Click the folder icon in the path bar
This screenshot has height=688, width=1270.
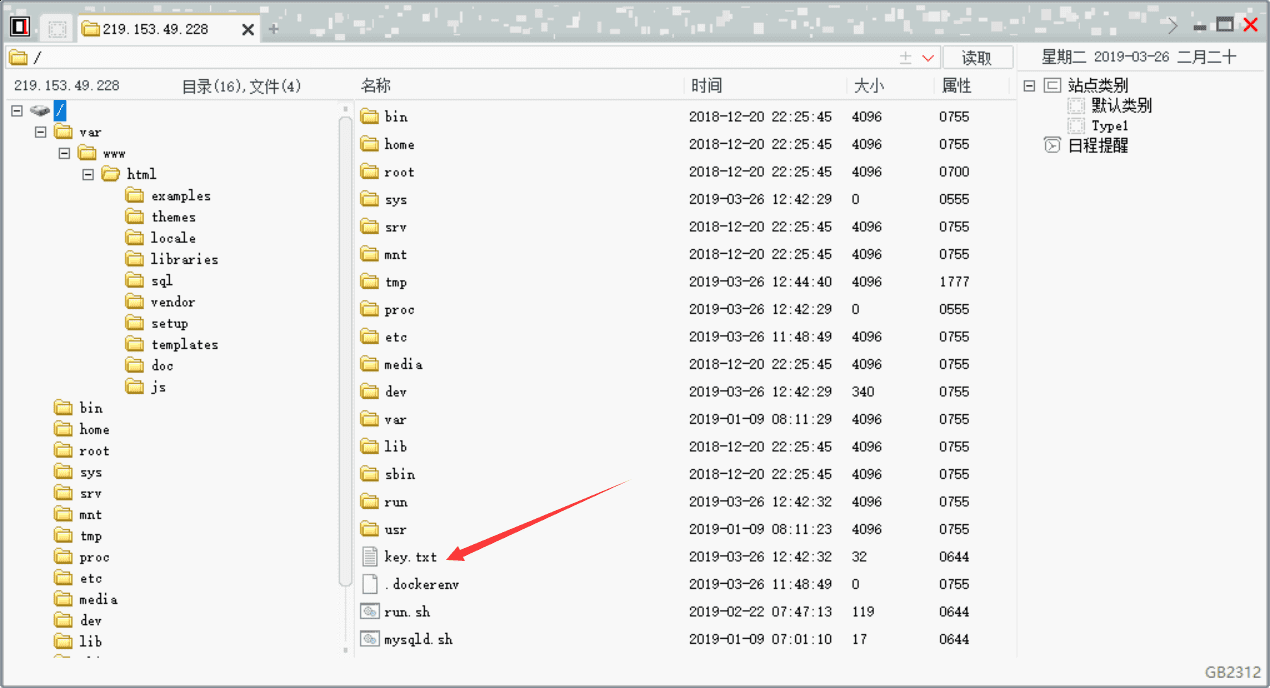pos(20,57)
